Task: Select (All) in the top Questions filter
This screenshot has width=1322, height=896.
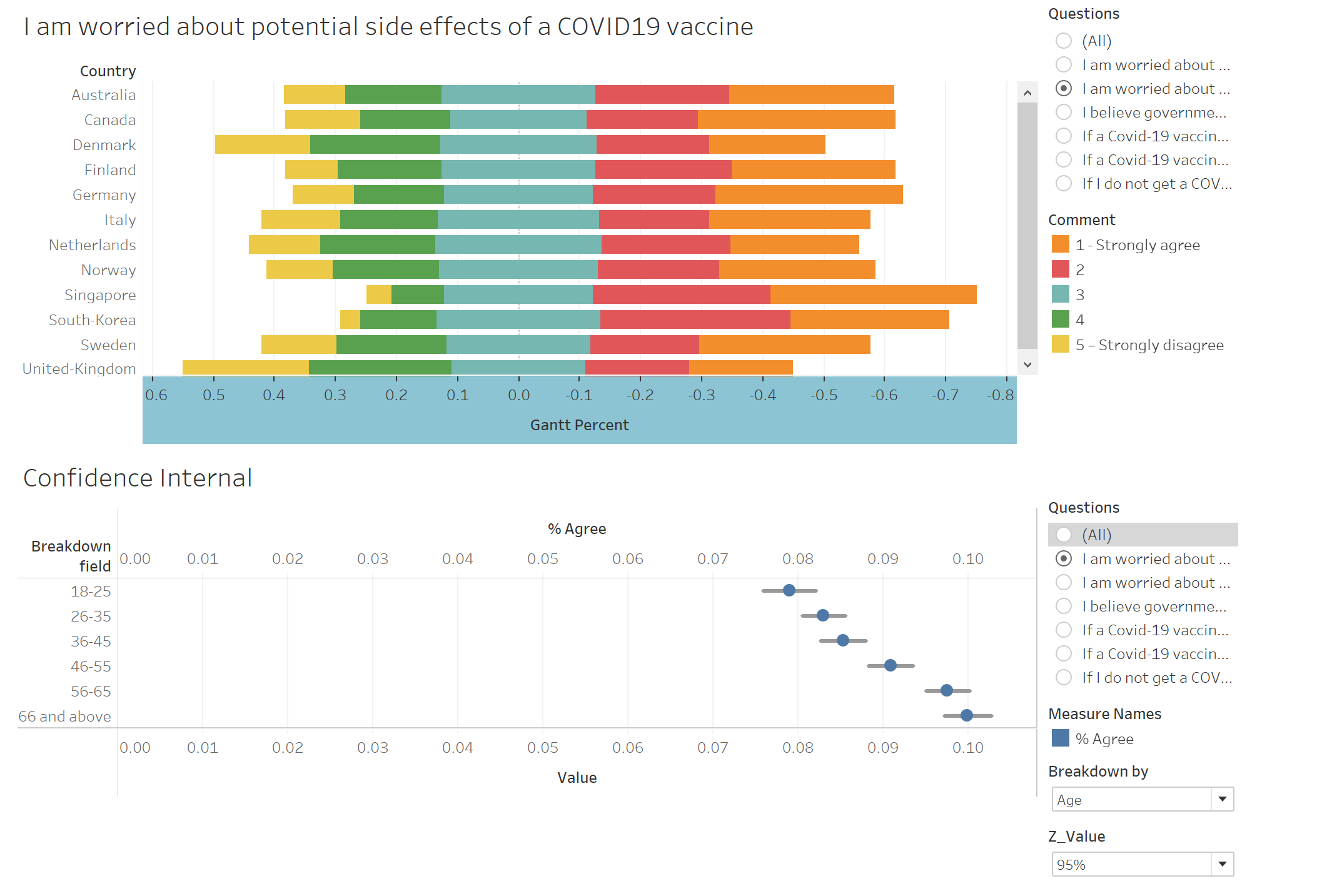Action: pyautogui.click(x=1064, y=41)
